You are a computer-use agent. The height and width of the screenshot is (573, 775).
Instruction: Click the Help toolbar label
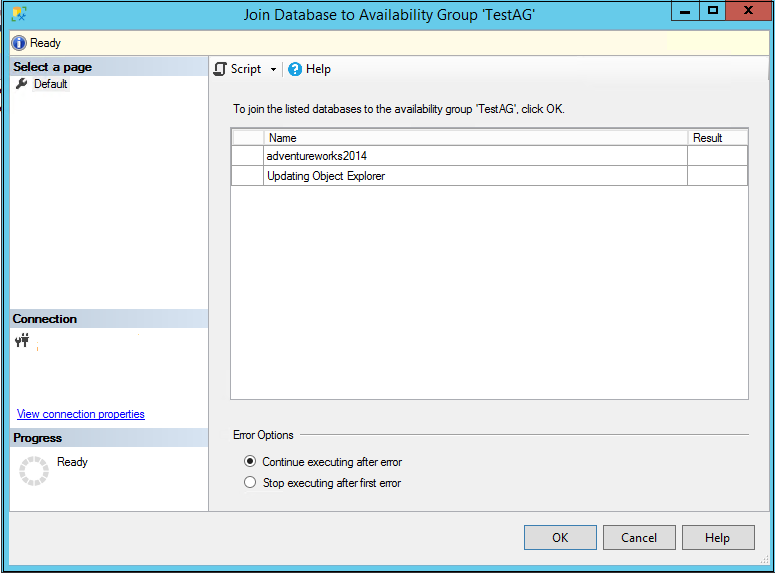click(318, 69)
